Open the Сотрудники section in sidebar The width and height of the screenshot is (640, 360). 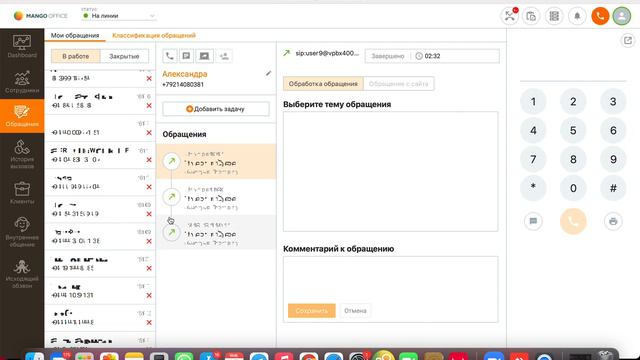point(22,82)
